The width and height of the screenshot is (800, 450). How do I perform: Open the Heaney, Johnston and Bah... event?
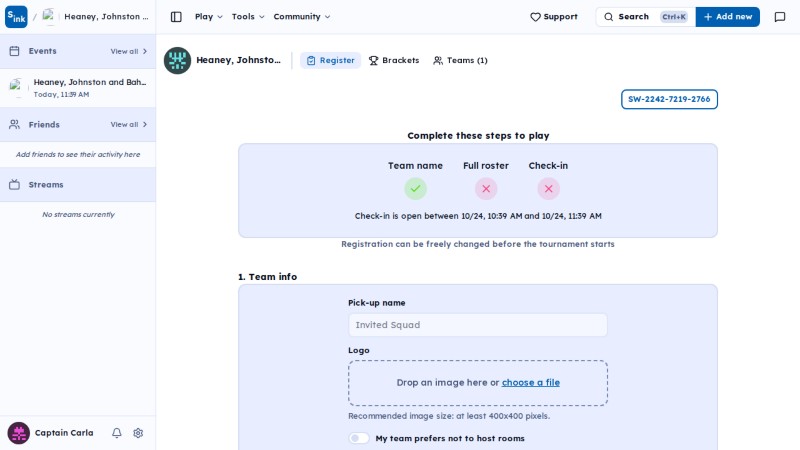click(x=78, y=88)
